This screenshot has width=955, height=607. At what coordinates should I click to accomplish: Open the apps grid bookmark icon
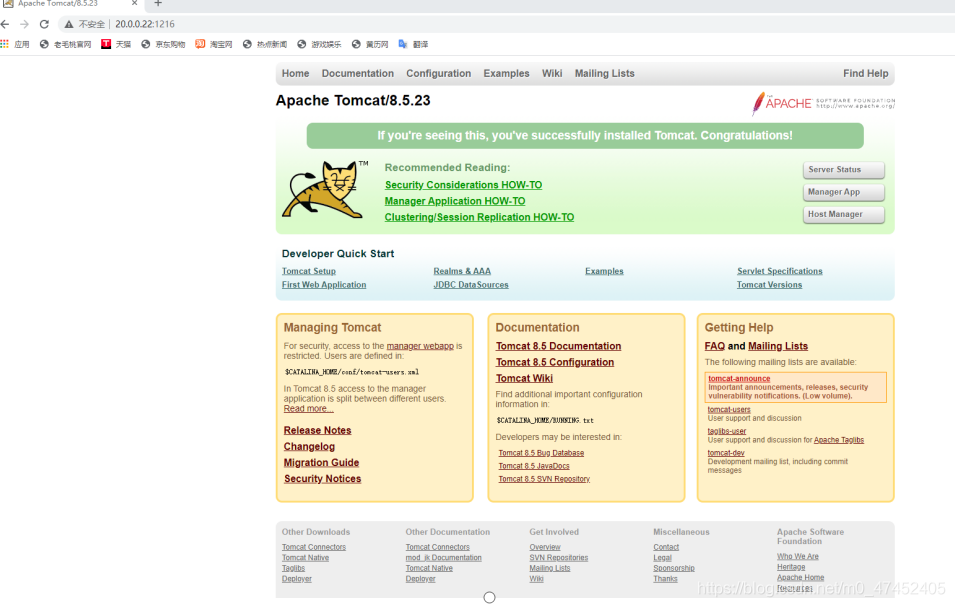point(5,44)
